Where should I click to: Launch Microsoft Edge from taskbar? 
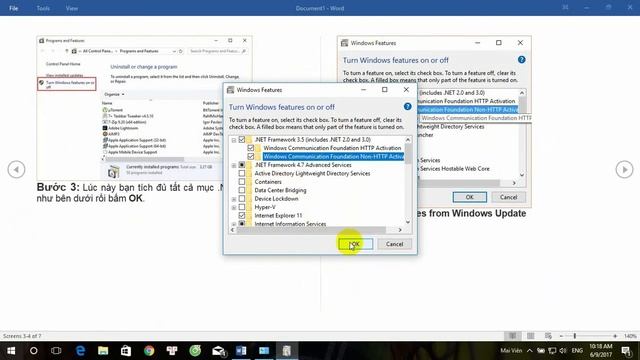click(80, 351)
